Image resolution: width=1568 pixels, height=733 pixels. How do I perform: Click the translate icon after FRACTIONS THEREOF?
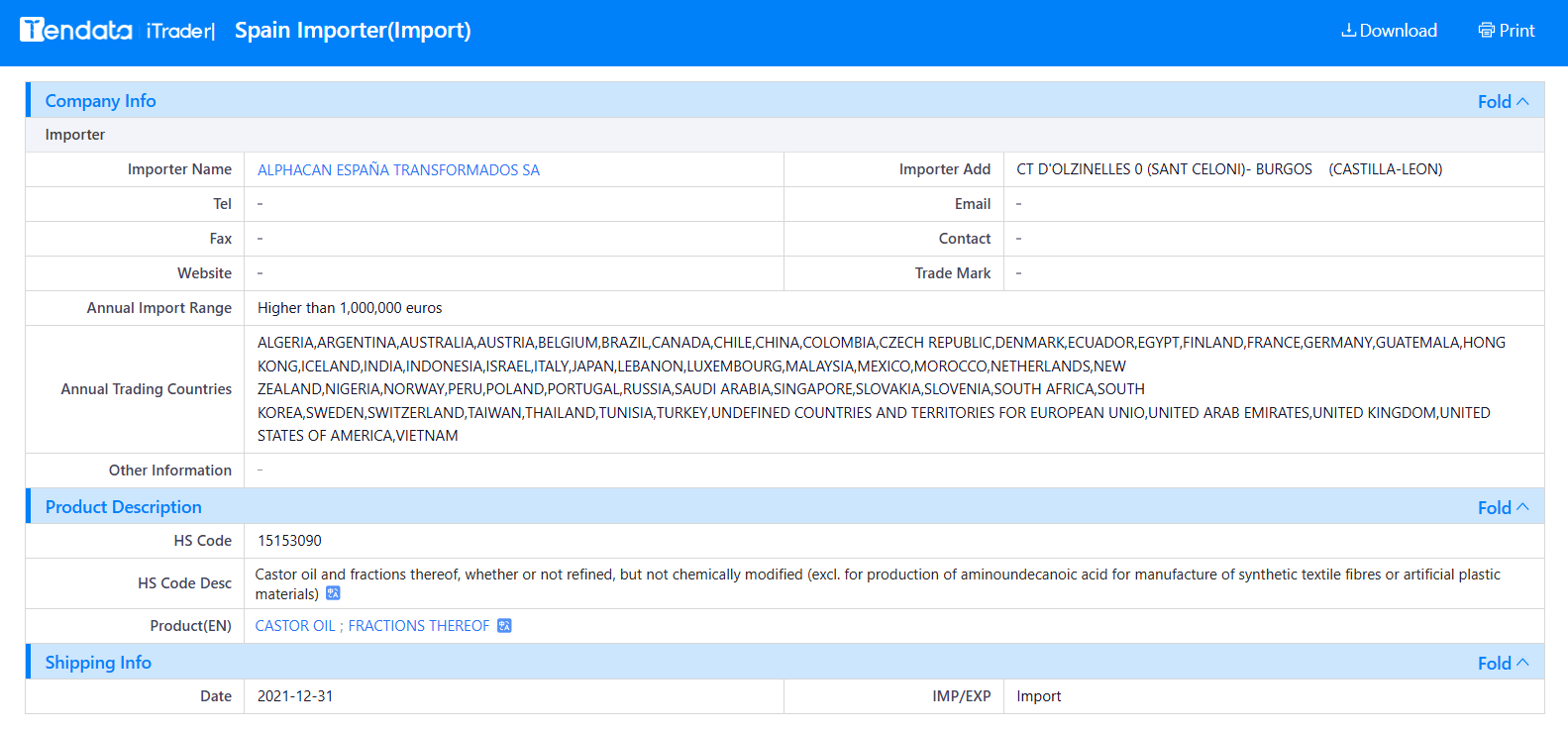(504, 626)
